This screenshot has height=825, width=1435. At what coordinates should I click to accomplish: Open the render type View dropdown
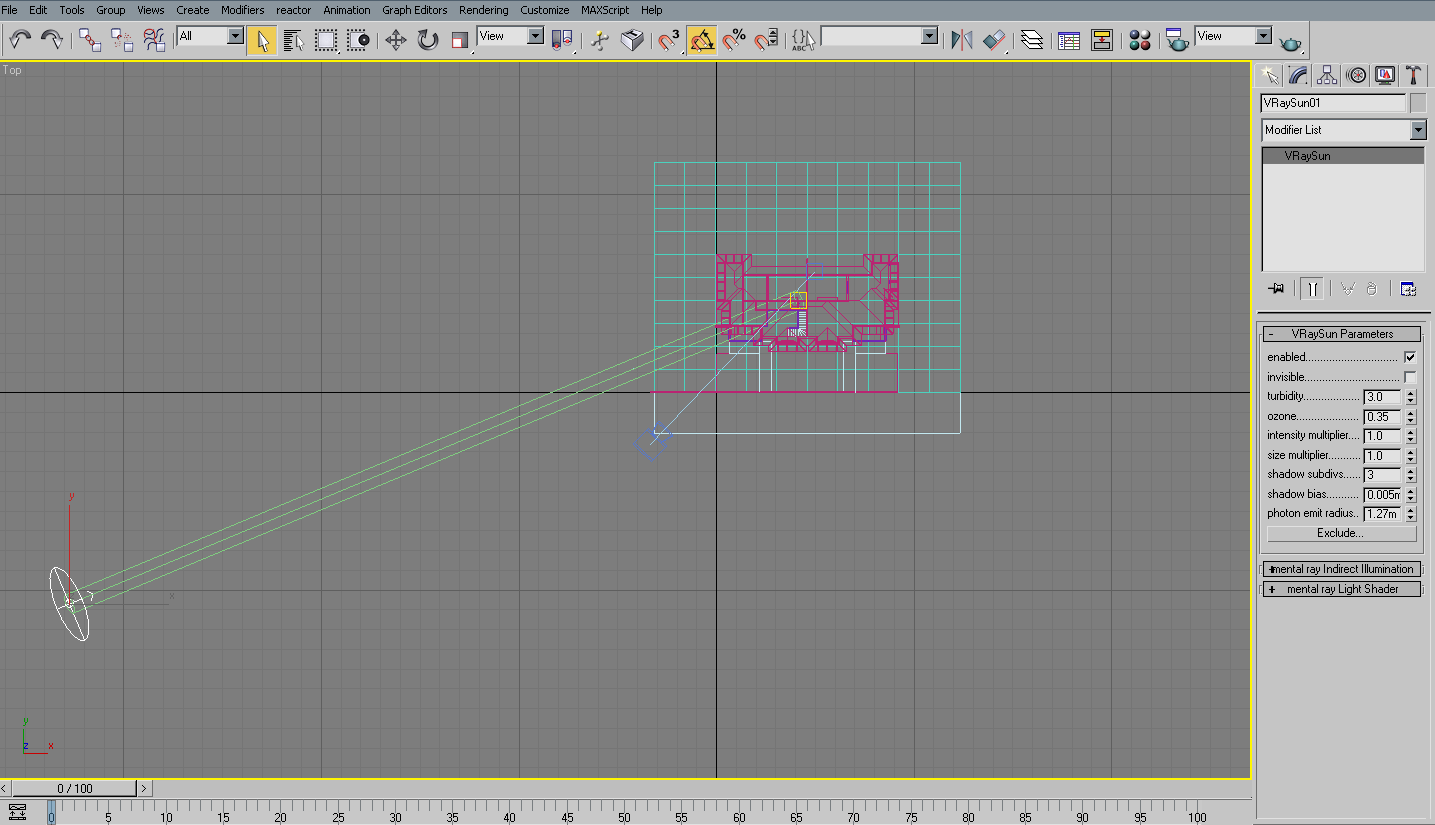point(1234,36)
